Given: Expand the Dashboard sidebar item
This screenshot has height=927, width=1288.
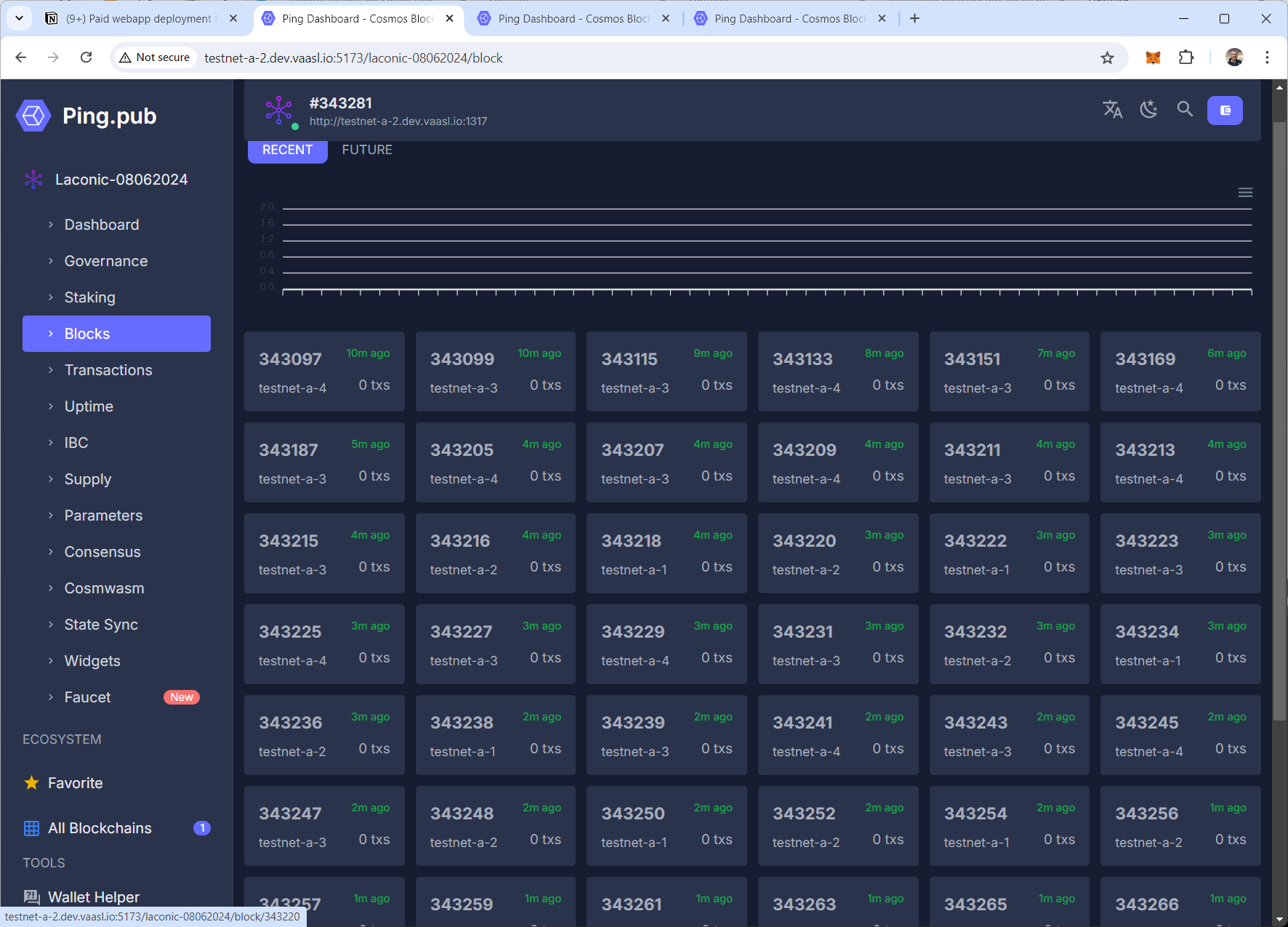Looking at the screenshot, I should (x=102, y=225).
